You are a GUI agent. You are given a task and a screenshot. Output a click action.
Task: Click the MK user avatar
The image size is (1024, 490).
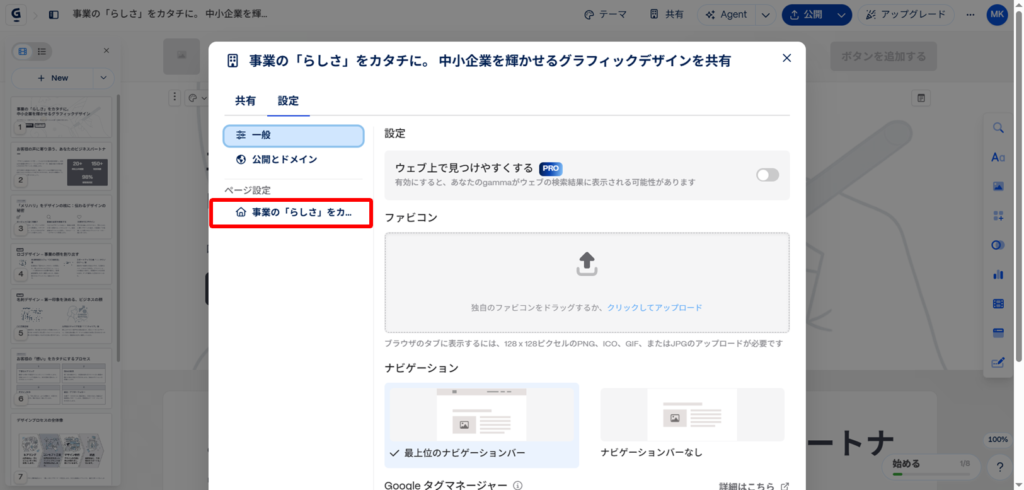997,15
